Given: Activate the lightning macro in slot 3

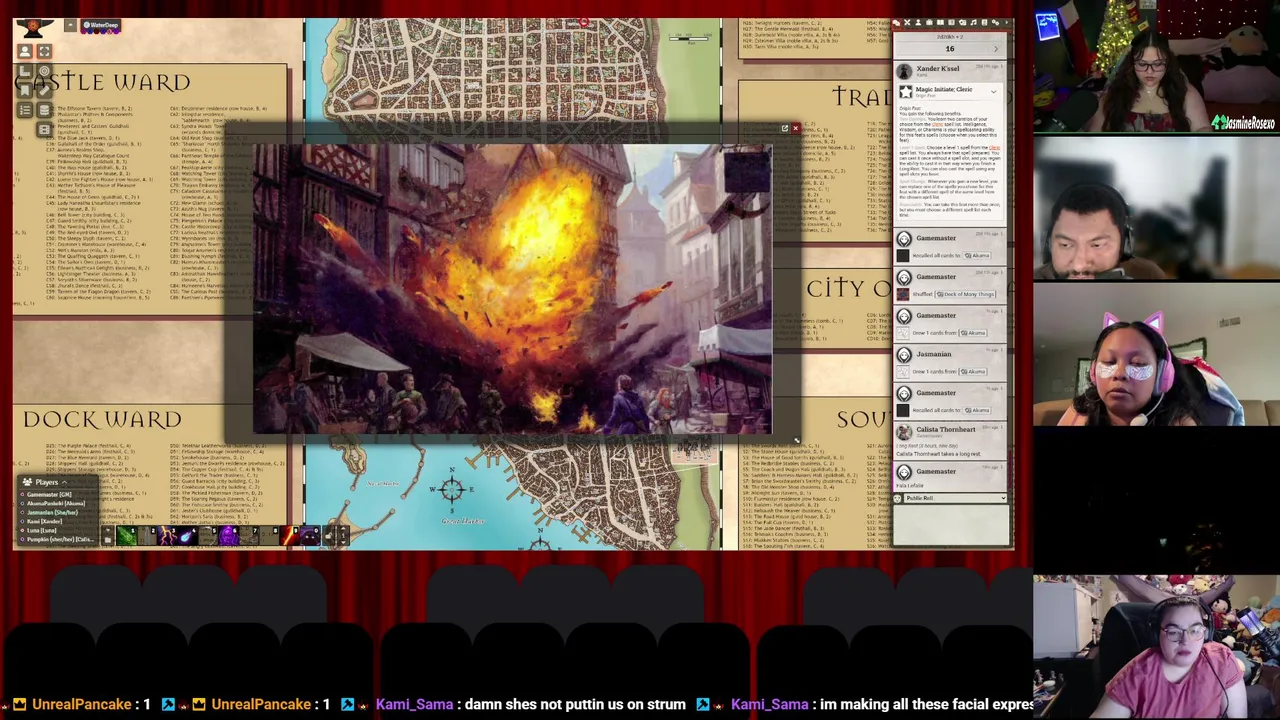Looking at the screenshot, I should [167, 536].
